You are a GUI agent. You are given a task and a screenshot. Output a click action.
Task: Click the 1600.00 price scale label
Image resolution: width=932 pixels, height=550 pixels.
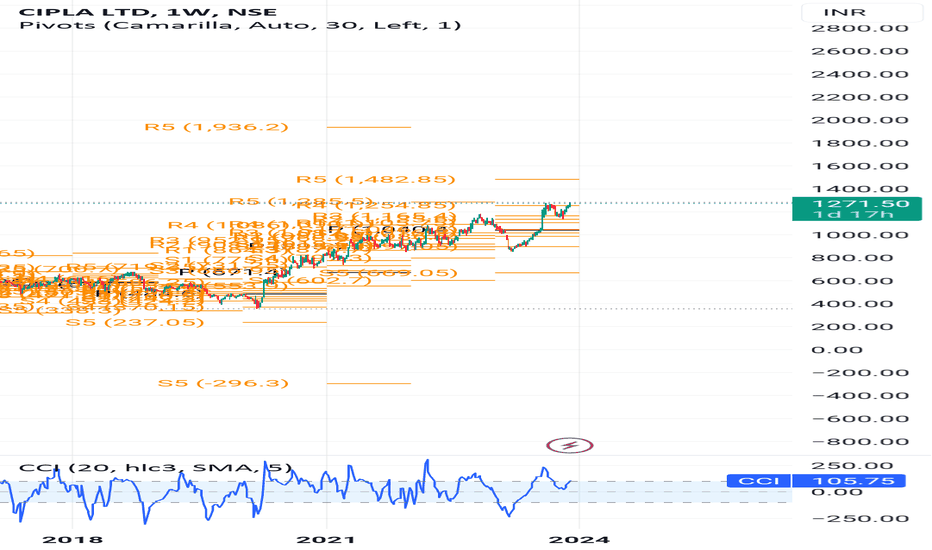[x=859, y=166]
